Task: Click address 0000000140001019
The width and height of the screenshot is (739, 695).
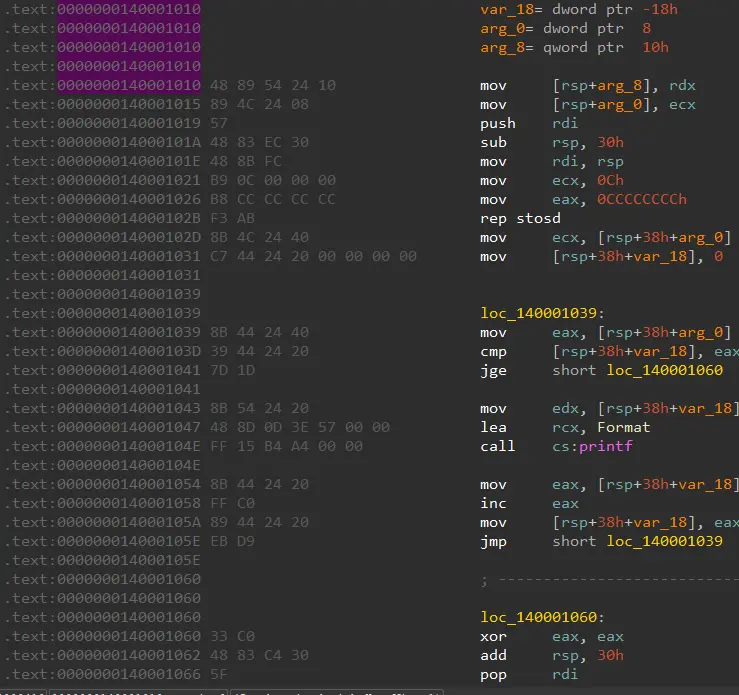Action: [129, 123]
